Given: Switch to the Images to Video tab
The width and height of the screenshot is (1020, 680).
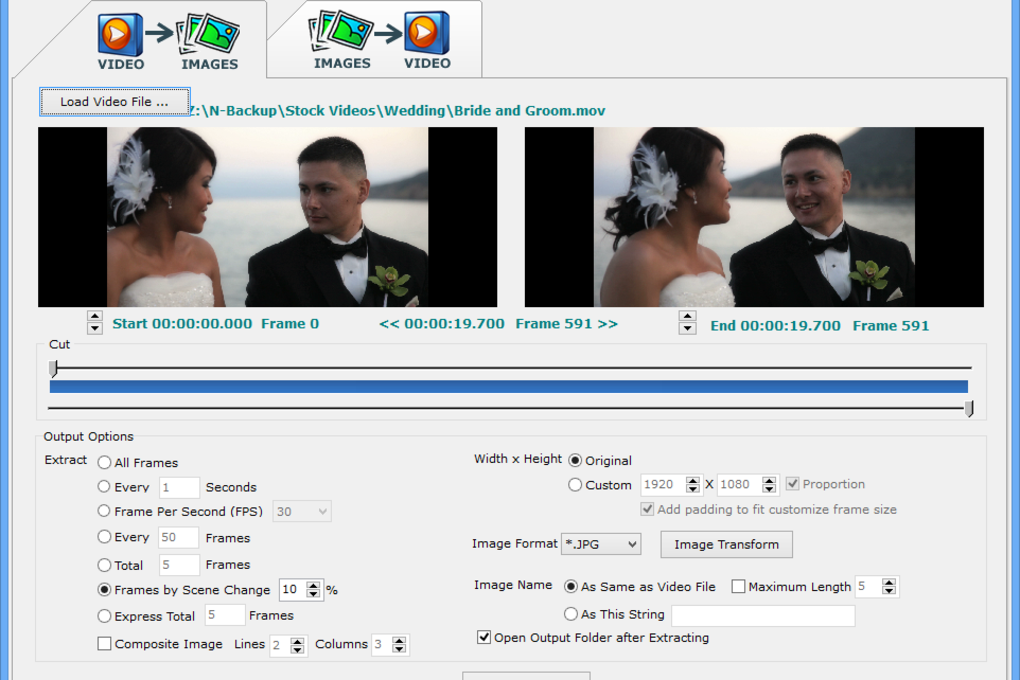Looking at the screenshot, I should 381,40.
